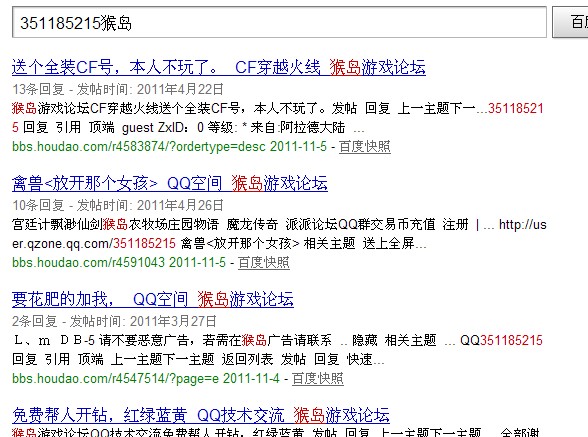Click the Baidu search button beside the box

570,22
